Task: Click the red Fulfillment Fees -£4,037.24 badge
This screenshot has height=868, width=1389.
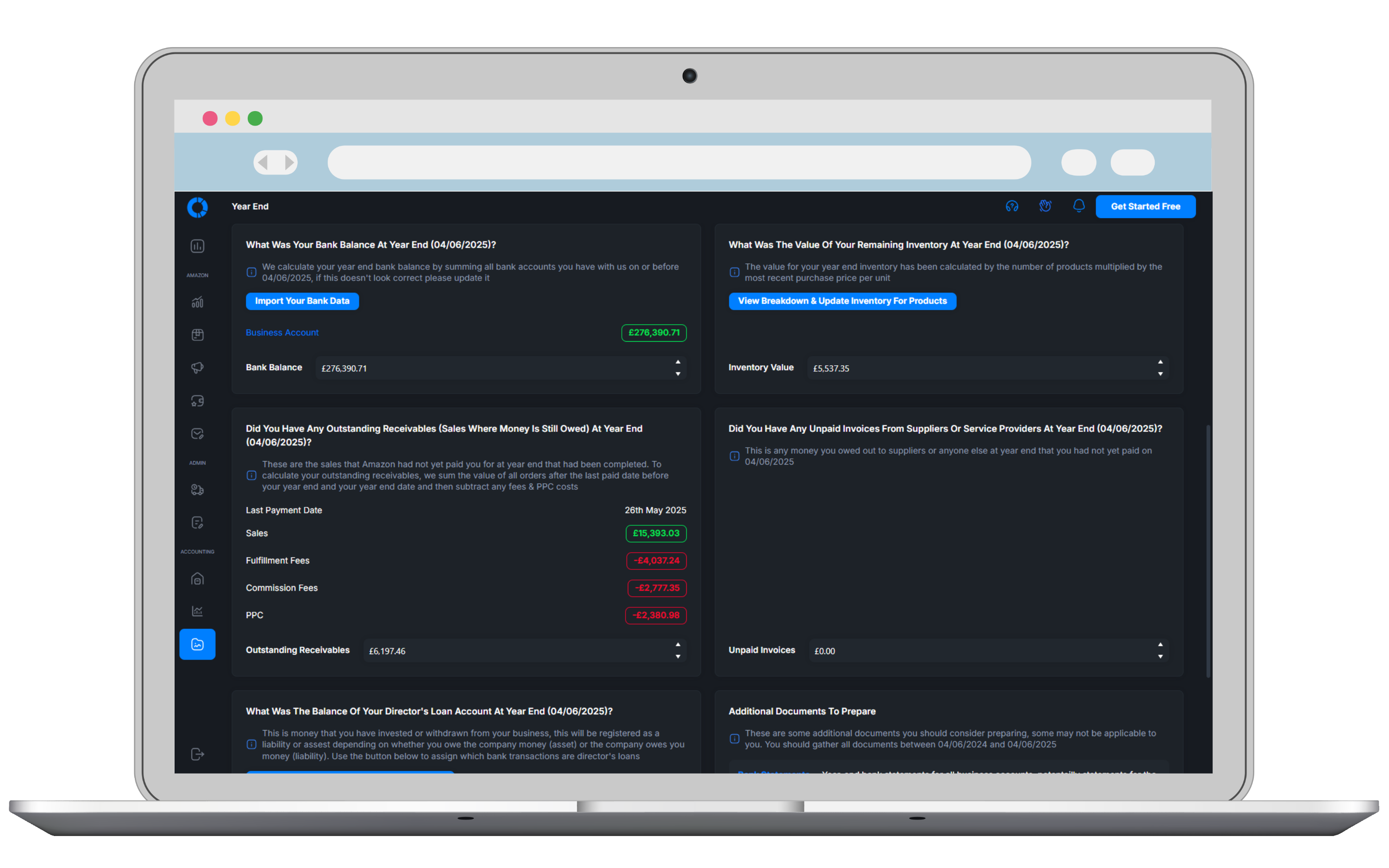Action: tap(656, 561)
